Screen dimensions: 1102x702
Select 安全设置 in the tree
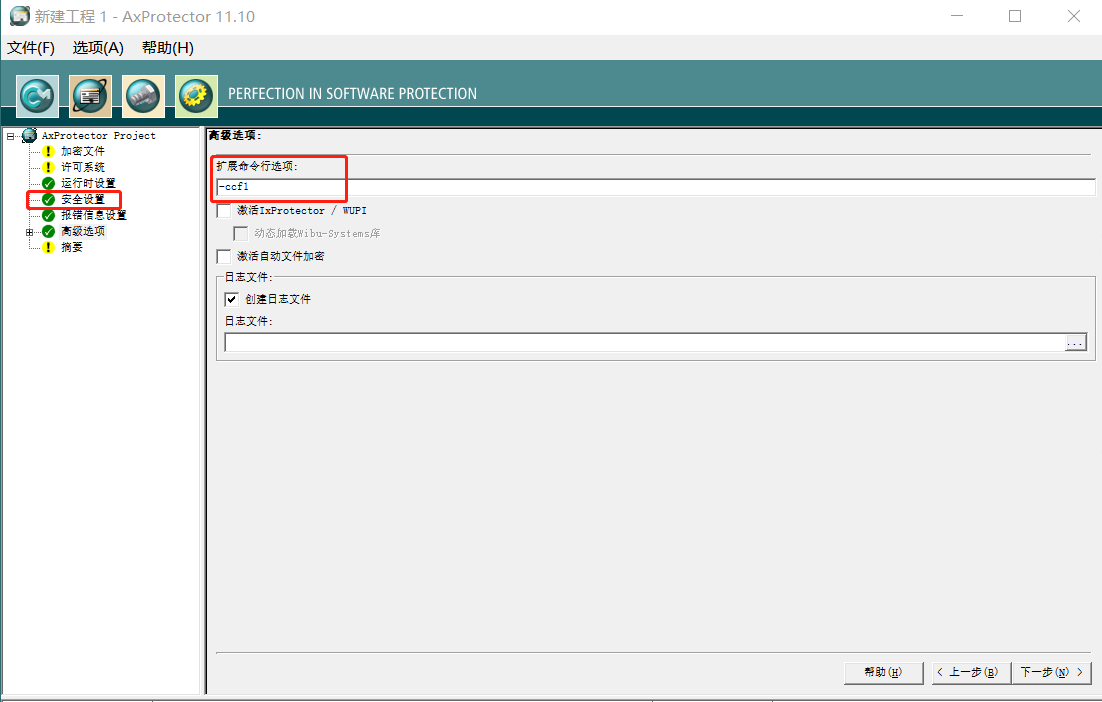pos(83,200)
